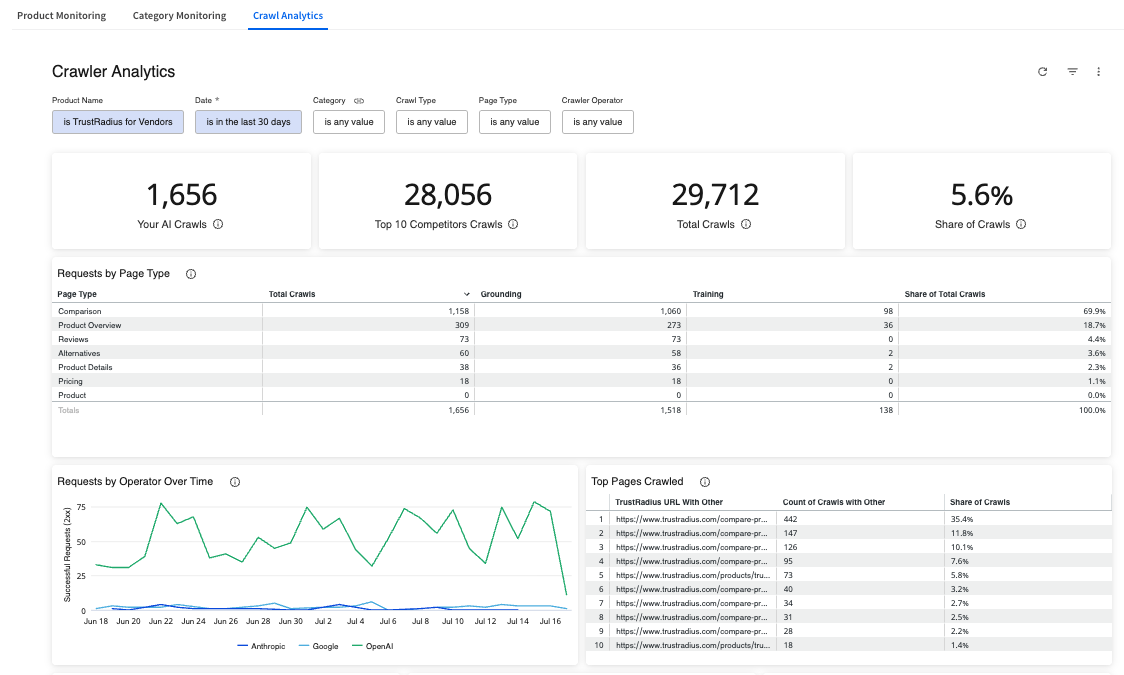This screenshot has height=675, width=1124.
Task: Sort by the Grounding column header
Action: pyautogui.click(x=501, y=295)
